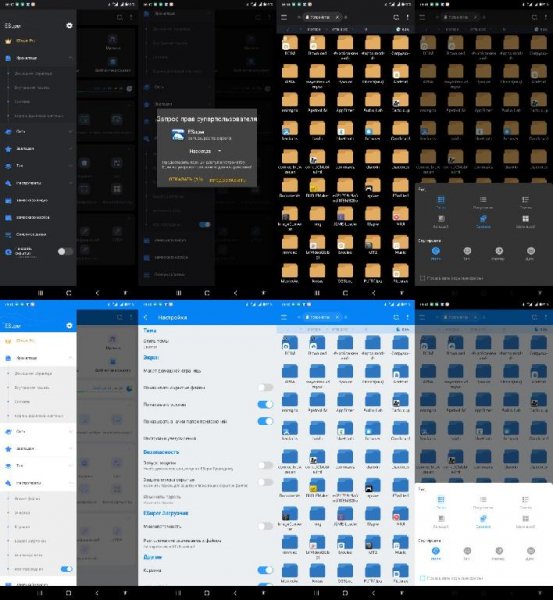Disable the show thumbnails switch in Настройки
The image size is (553, 600).
(265, 404)
